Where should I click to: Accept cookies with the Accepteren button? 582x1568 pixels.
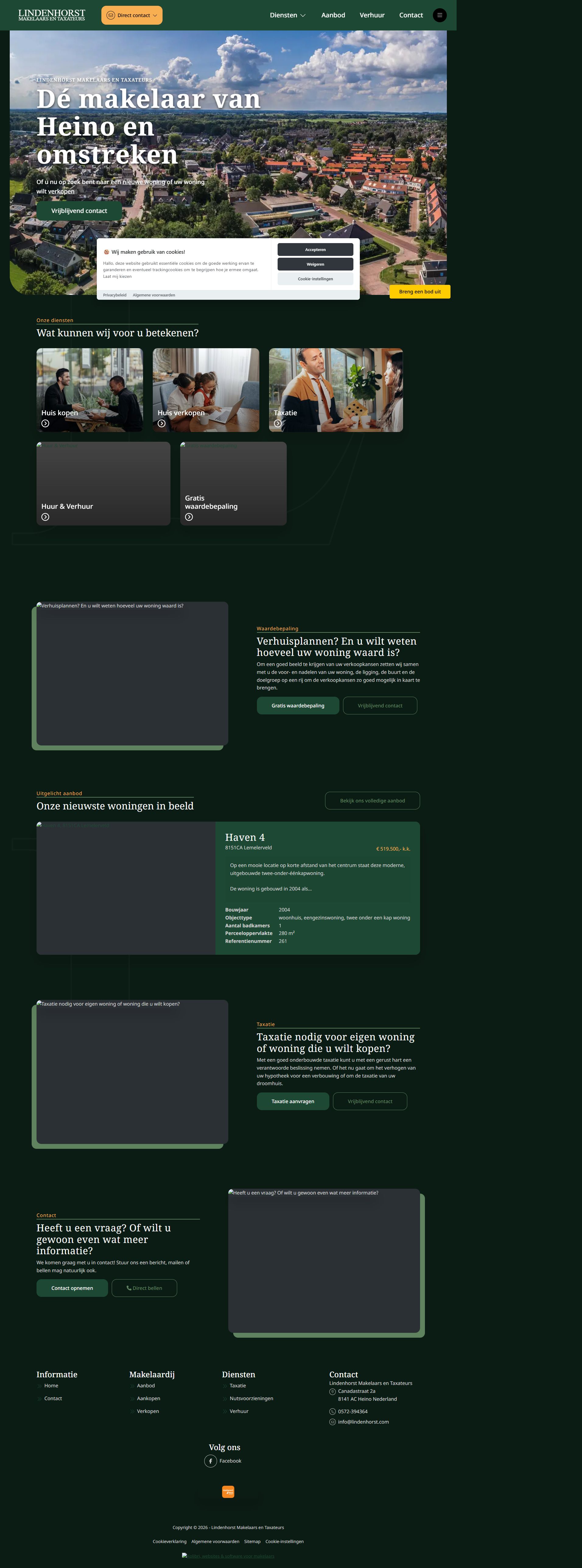315,249
